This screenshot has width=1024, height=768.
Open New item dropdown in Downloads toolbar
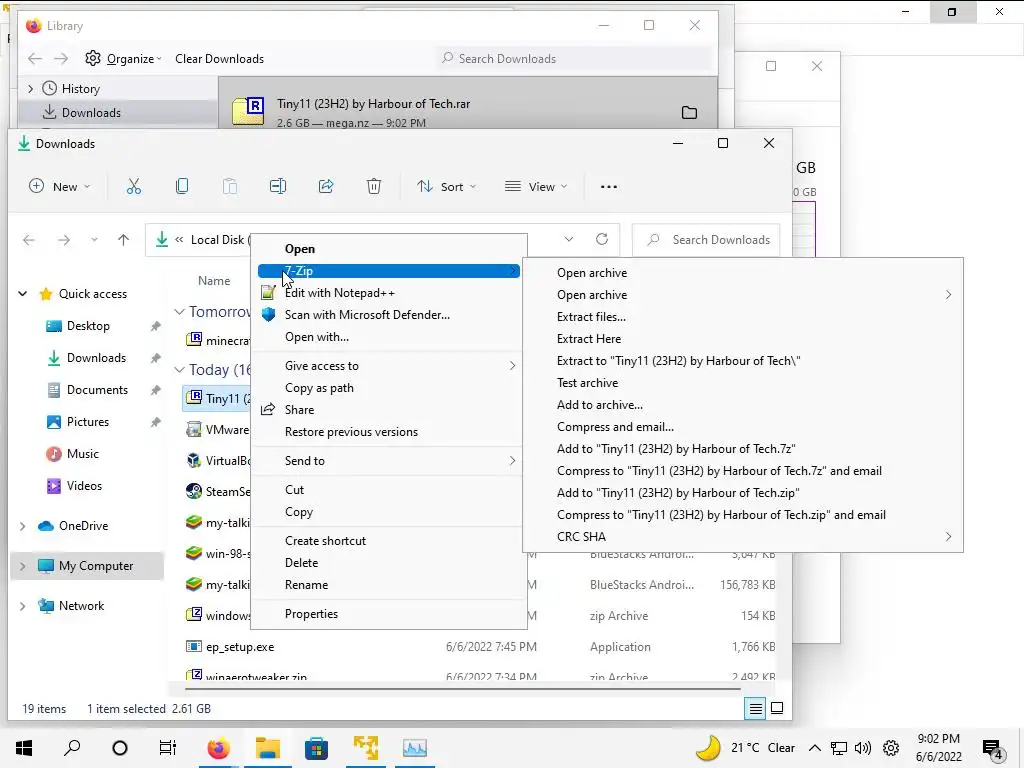click(x=59, y=187)
